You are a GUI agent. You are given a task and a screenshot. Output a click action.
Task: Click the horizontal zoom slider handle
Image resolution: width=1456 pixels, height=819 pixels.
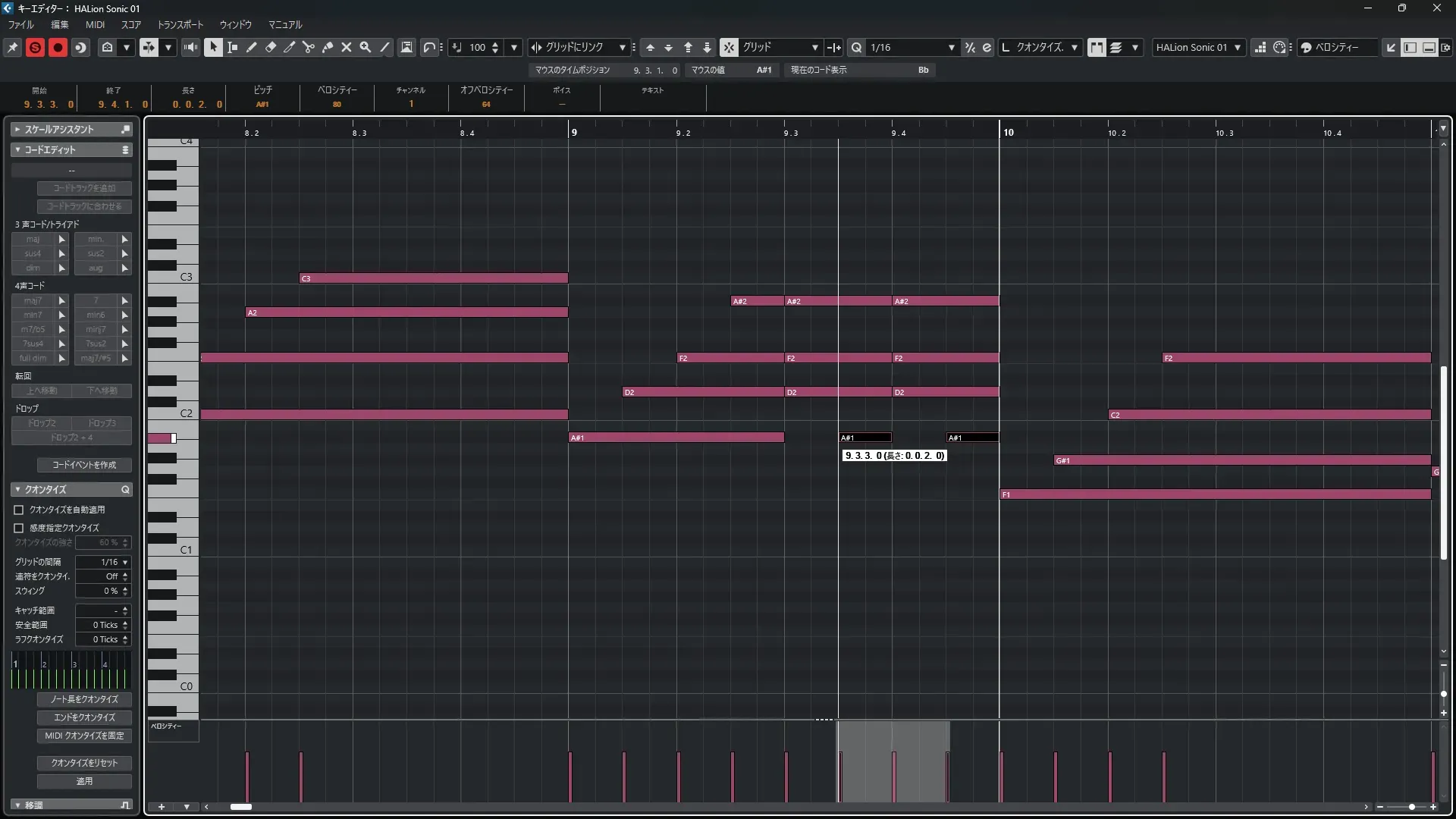1411,807
